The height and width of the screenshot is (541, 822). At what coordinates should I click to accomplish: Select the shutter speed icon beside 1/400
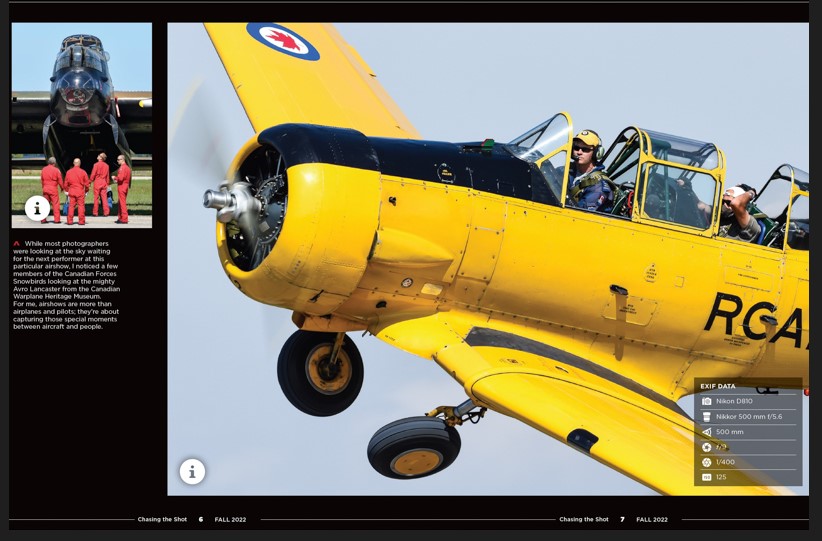(706, 462)
